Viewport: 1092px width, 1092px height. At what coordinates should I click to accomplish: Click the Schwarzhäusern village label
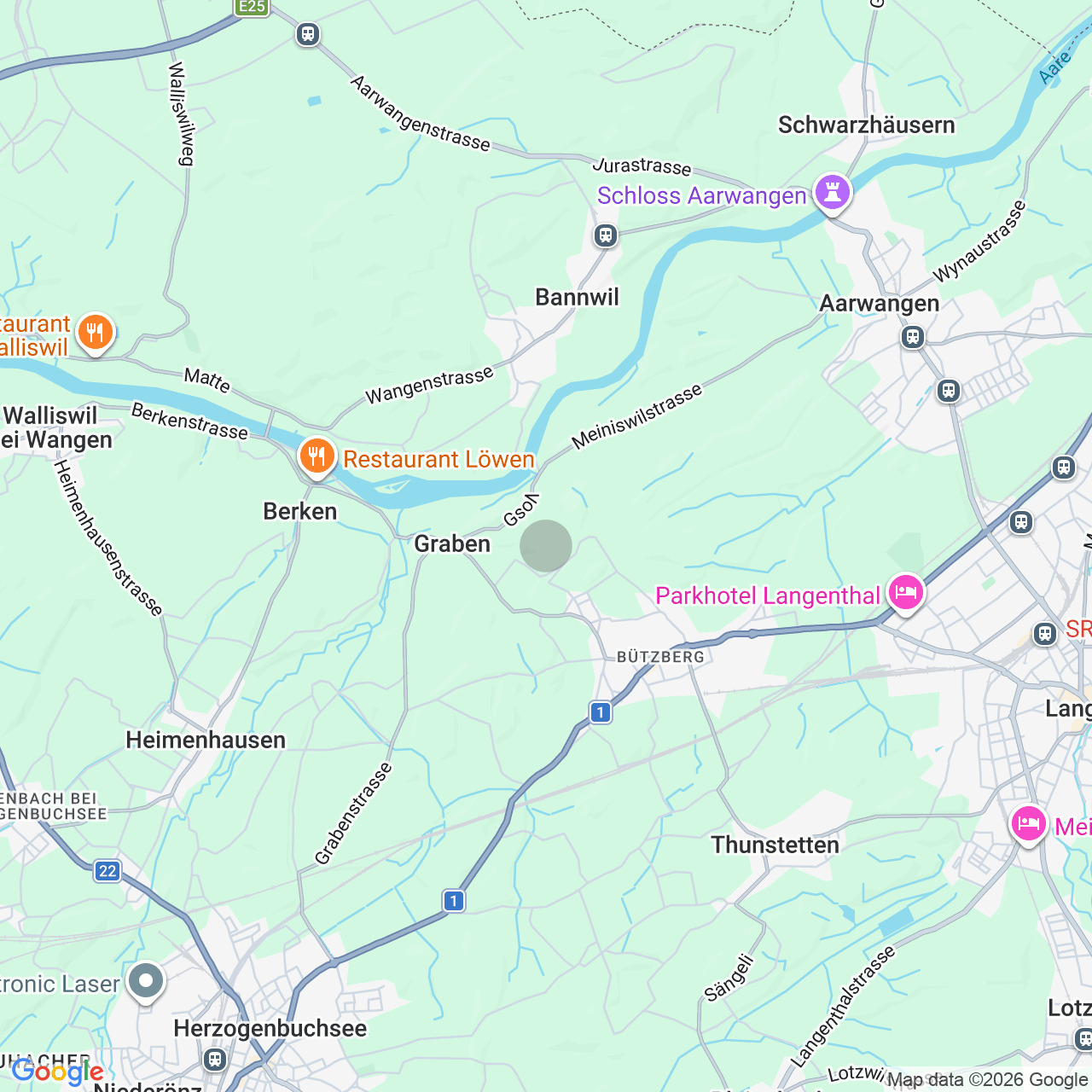(867, 125)
